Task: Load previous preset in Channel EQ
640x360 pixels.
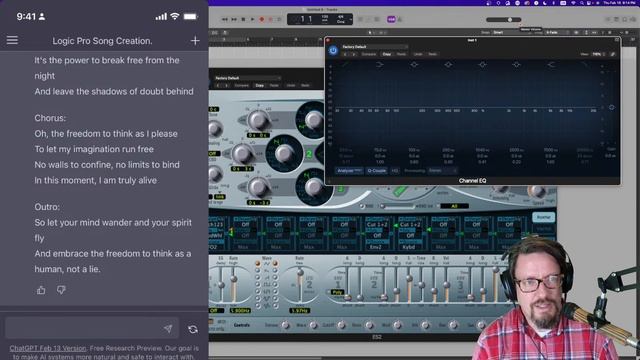Action: pyautogui.click(x=345, y=54)
